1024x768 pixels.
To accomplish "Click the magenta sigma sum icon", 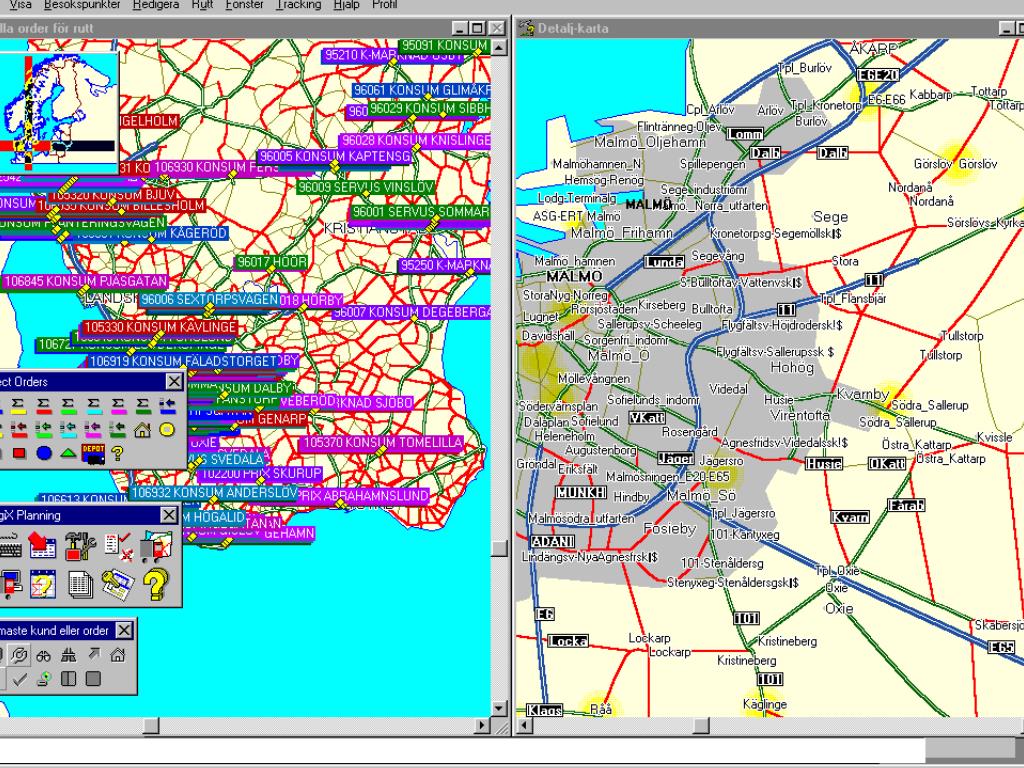I will coord(118,406).
